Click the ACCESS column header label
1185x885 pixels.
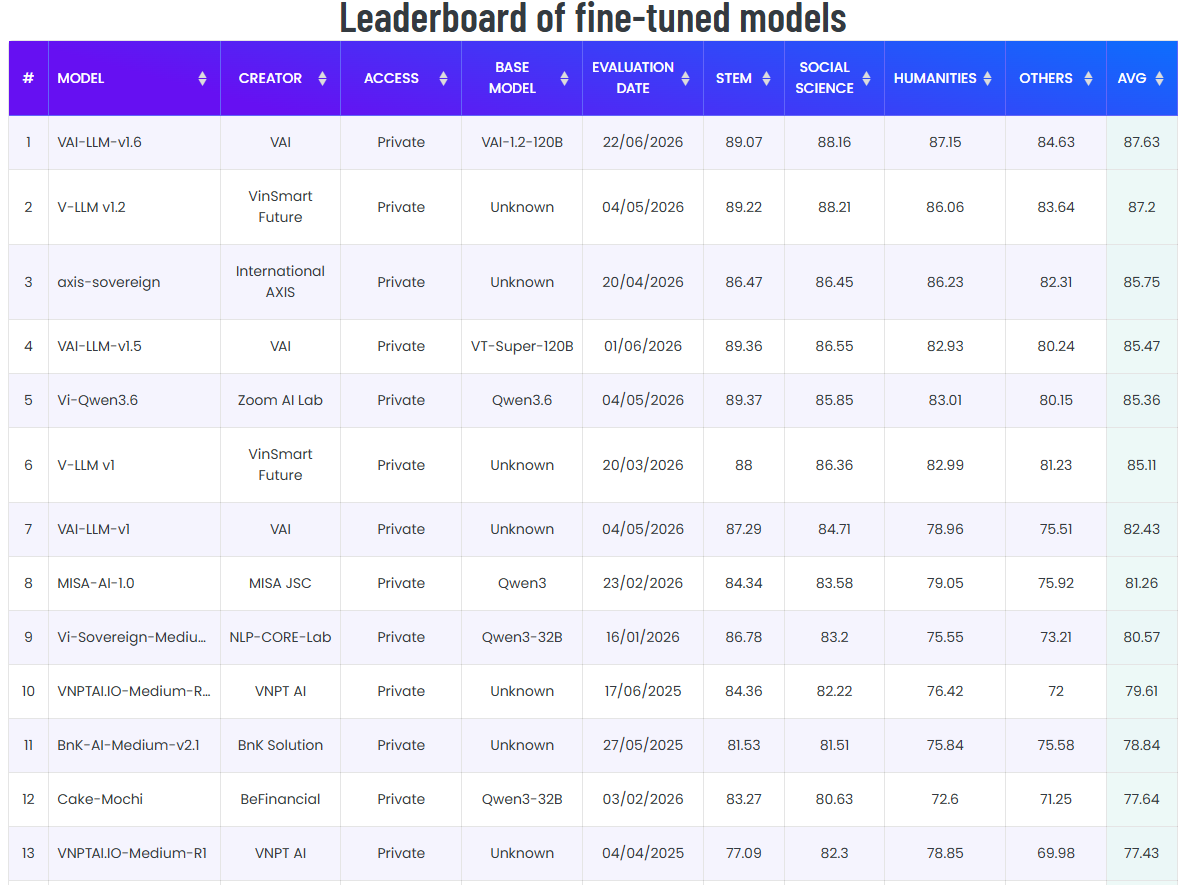391,79
